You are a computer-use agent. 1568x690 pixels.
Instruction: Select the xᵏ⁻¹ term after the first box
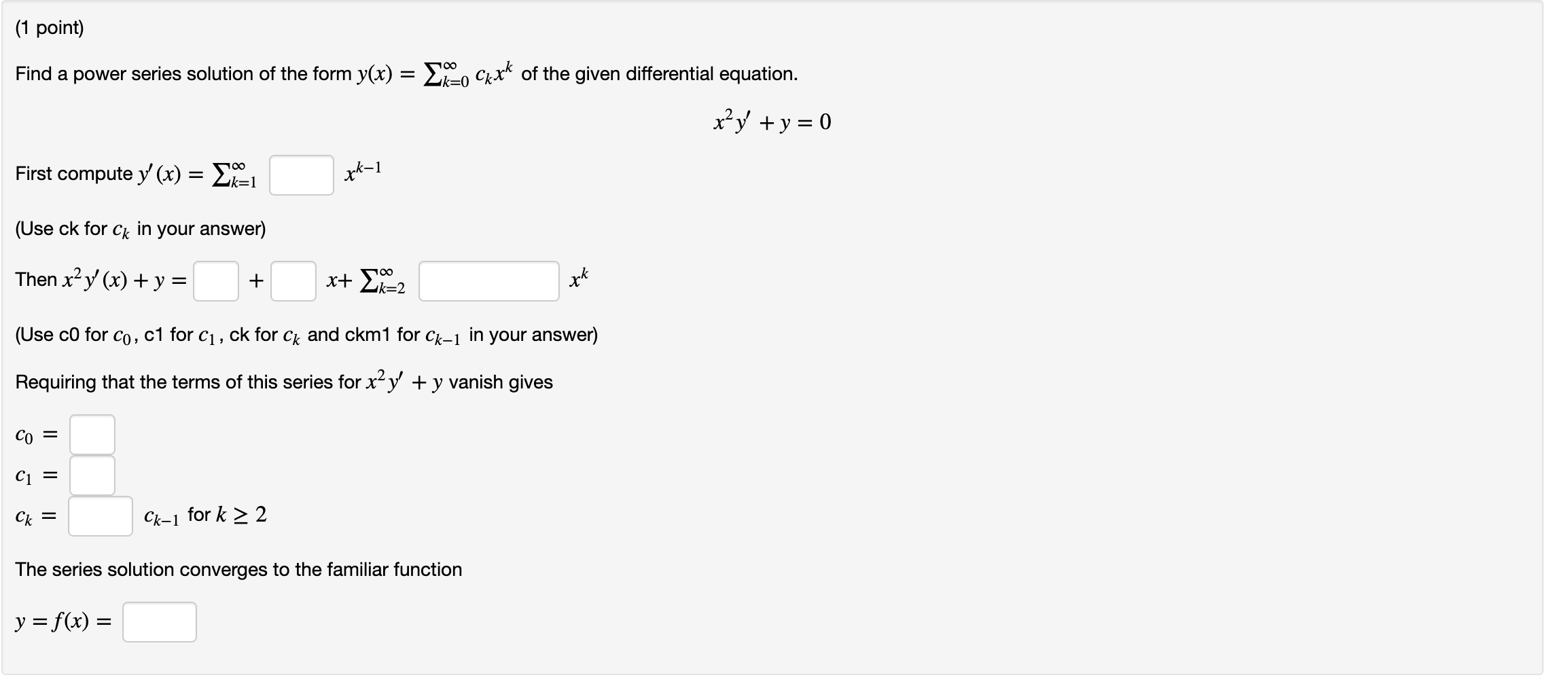point(363,170)
